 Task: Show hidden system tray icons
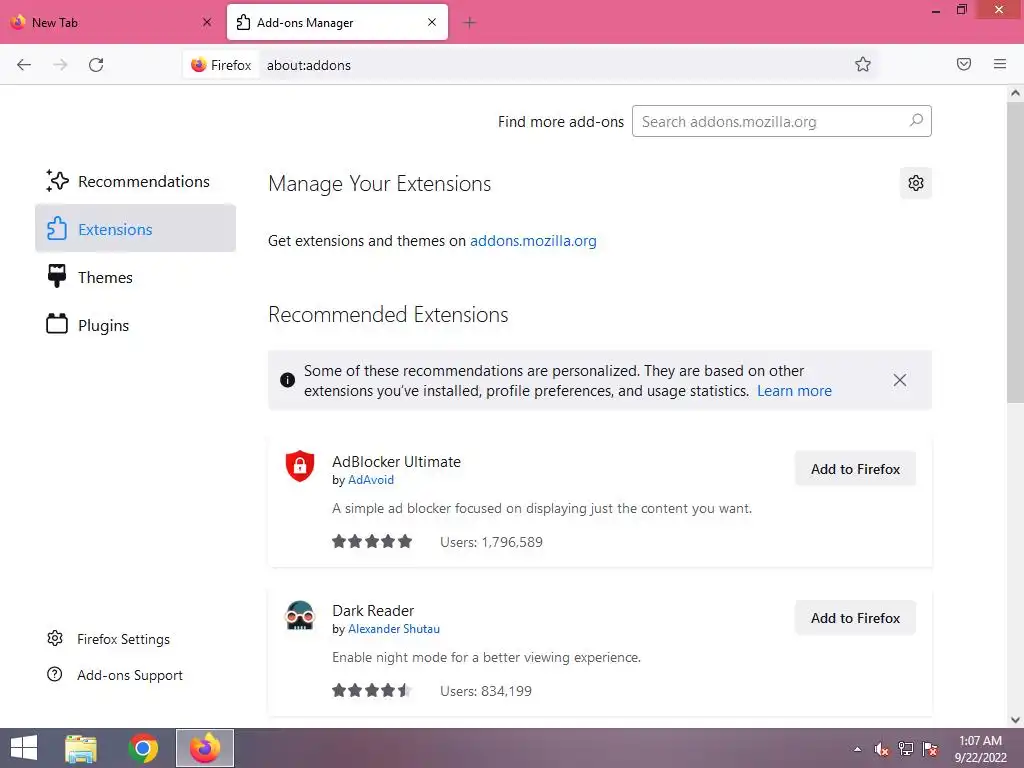tap(857, 749)
